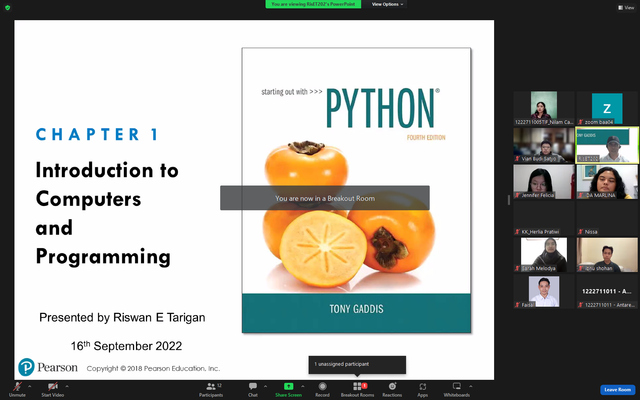Click the View layout button
Image resolution: width=640 pixels, height=400 pixels.
626,7
